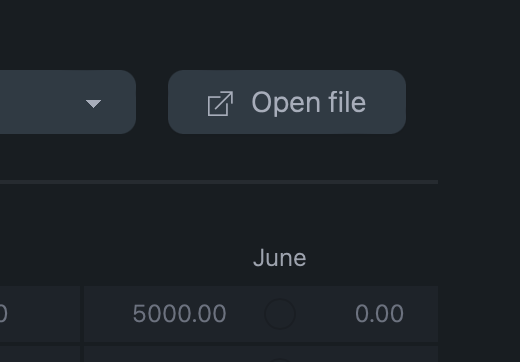Click the empty area just below the June label

coord(279,277)
